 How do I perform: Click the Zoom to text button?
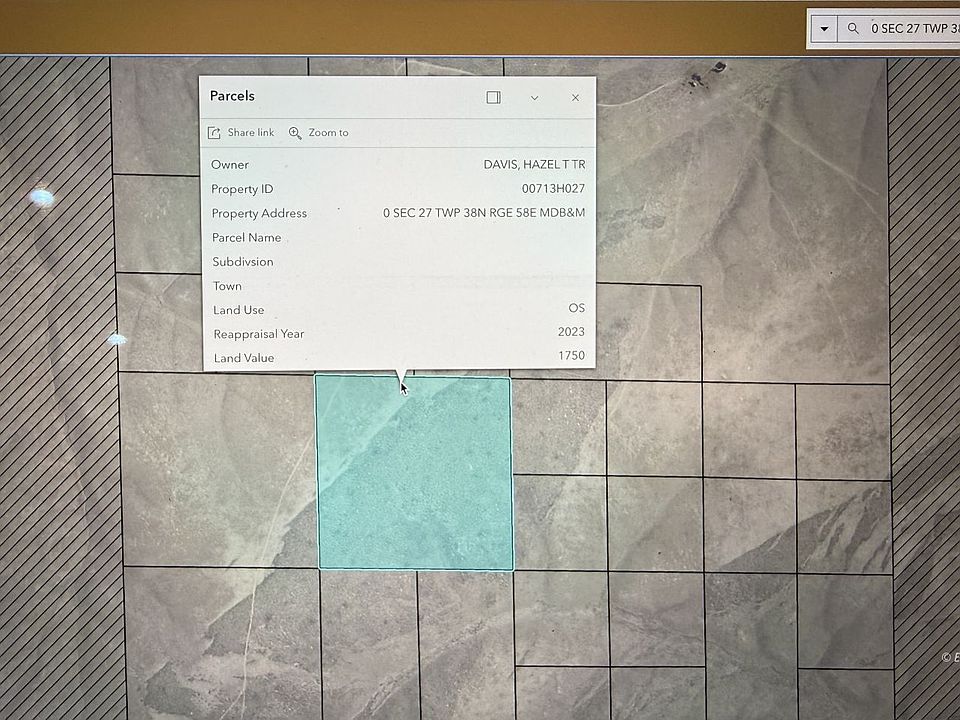328,132
